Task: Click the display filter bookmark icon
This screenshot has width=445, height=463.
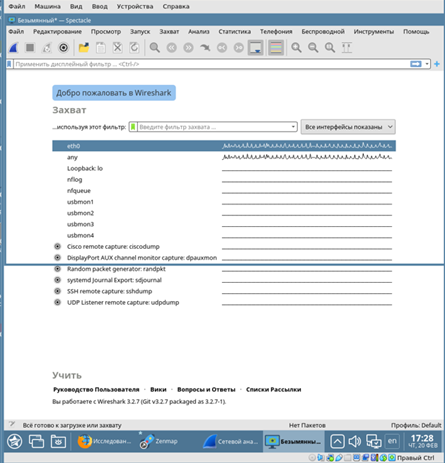Action: coord(9,64)
